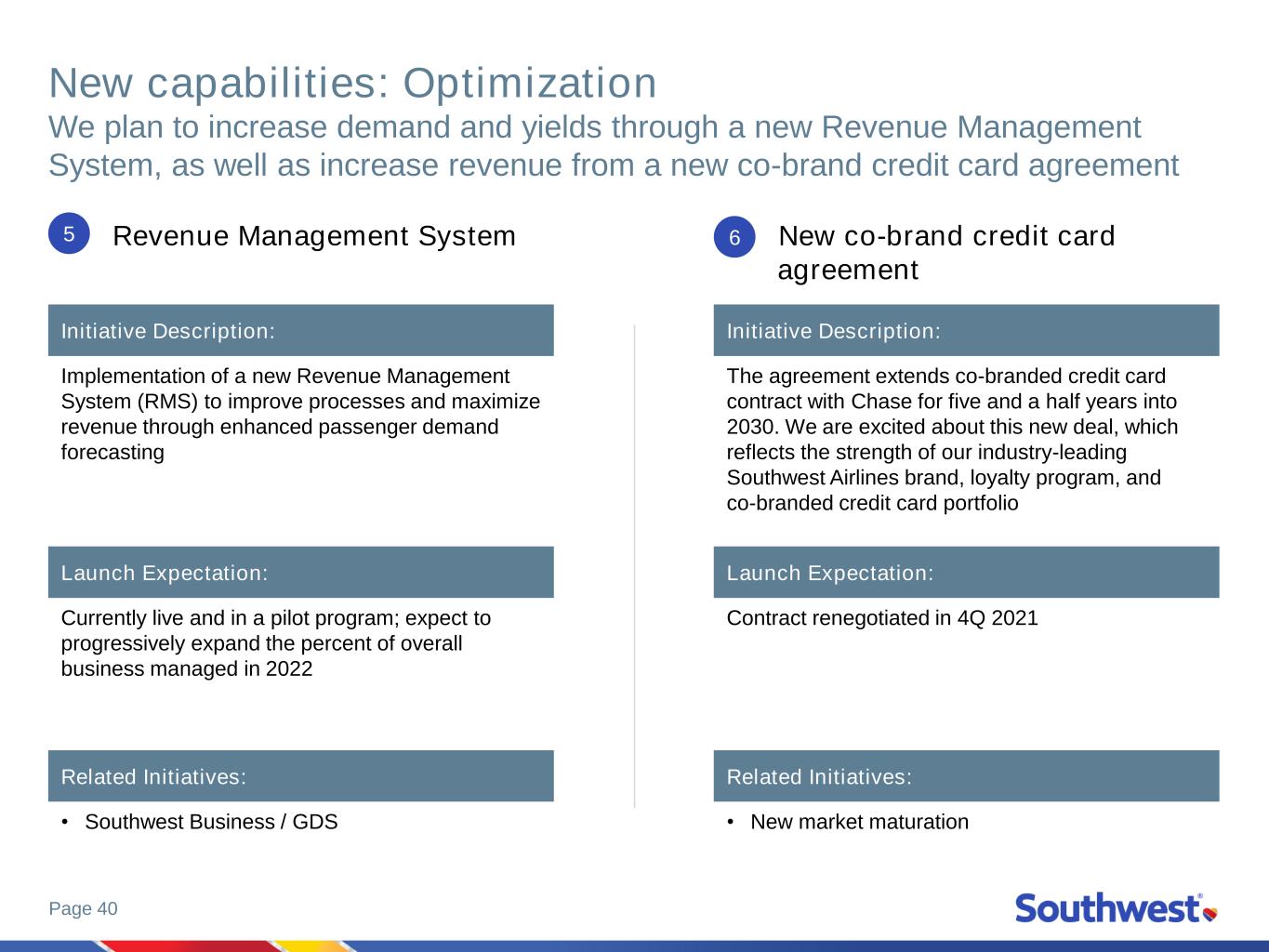Viewport: 1269px width, 952px height.
Task: Click the paragraph starting 'The agreement extends co-branded'
Action: point(952,440)
